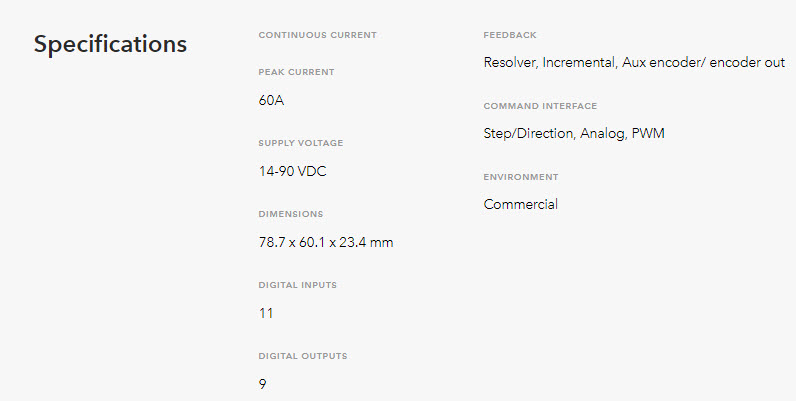The image size is (796, 401).
Task: Click the Dimensions label
Action: click(291, 214)
